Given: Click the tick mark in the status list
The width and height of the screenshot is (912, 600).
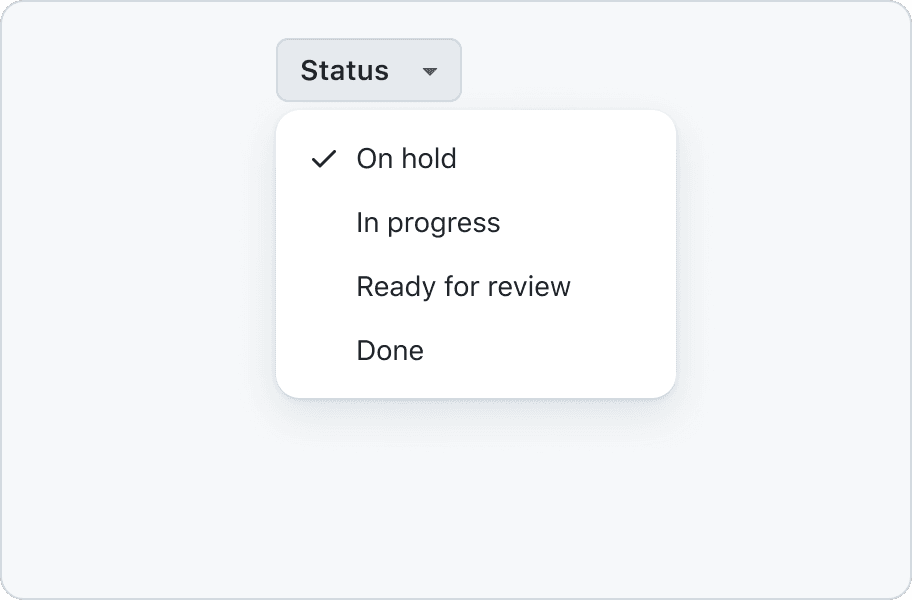Looking at the screenshot, I should [x=323, y=159].
